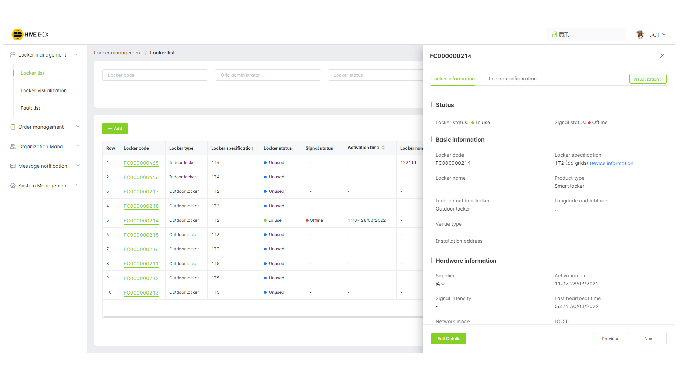Click the Locker management breadcrumb link
This screenshot has height=390, width=680.
point(118,53)
